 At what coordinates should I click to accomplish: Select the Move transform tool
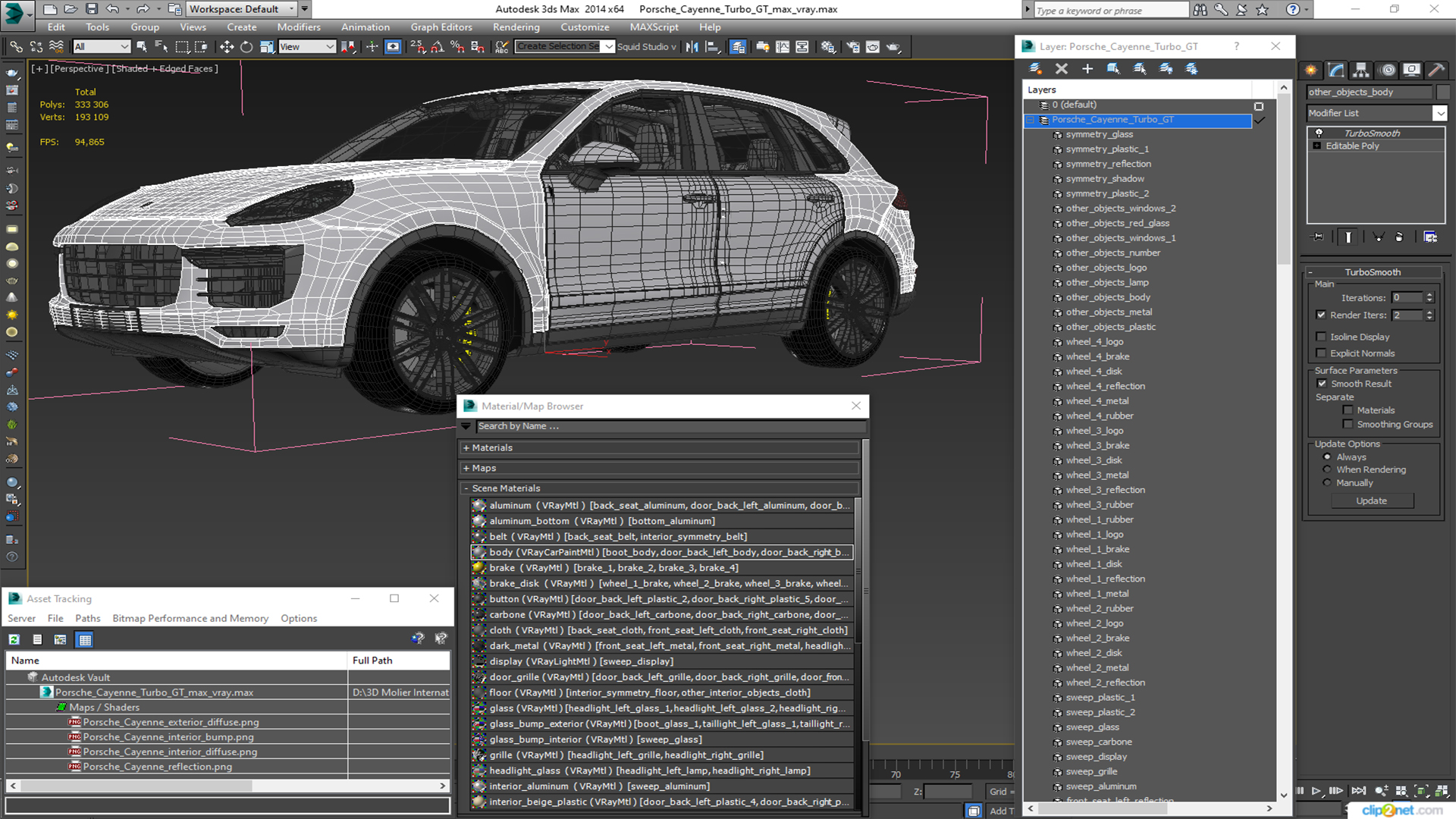pos(227,47)
